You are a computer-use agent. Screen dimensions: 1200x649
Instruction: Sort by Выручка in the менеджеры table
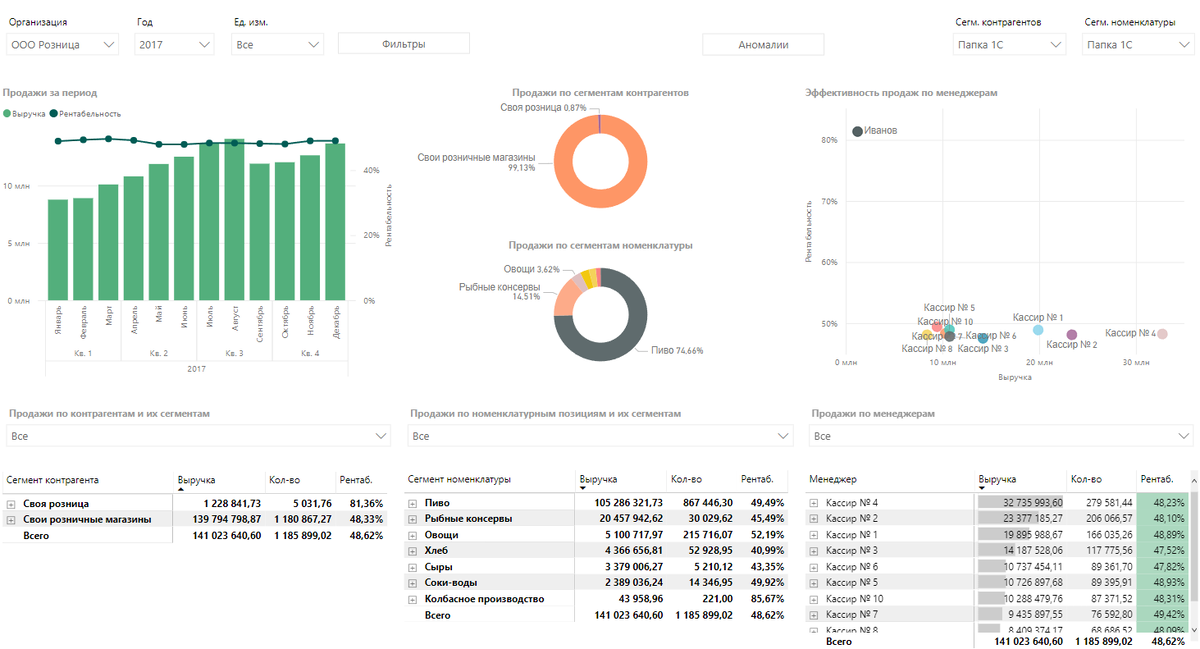pyautogui.click(x=998, y=480)
